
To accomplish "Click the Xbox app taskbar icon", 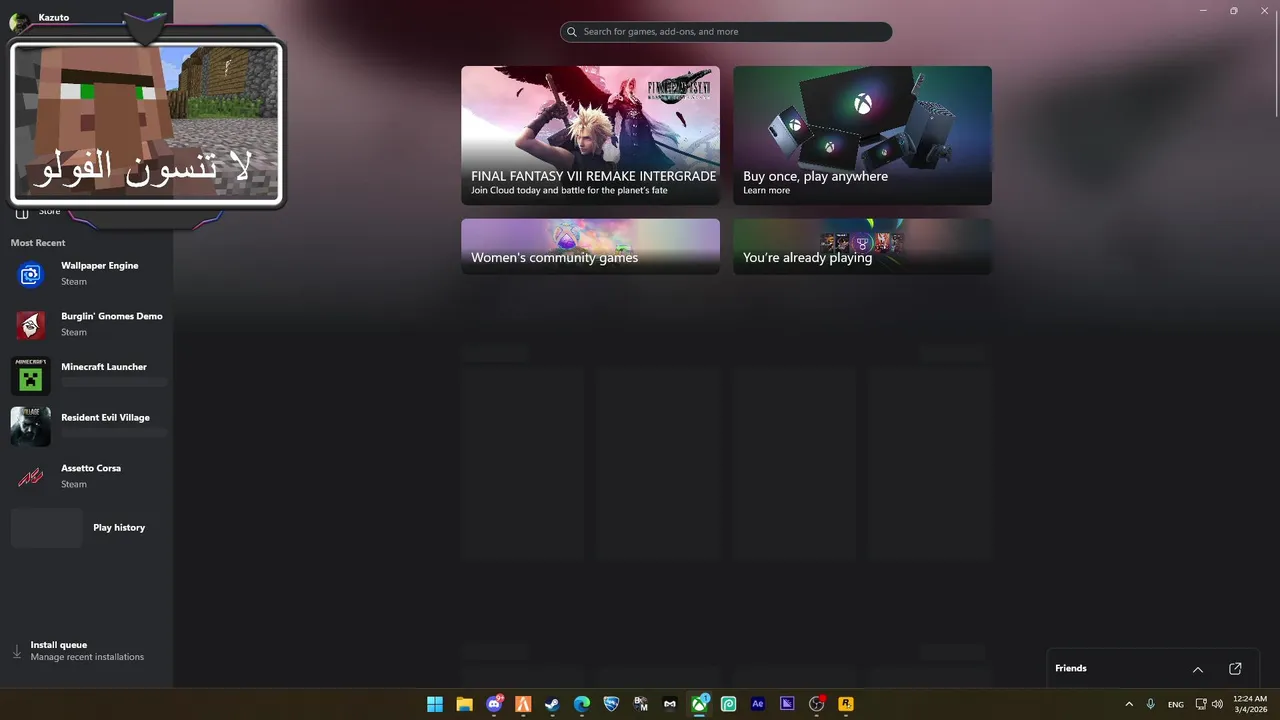I will [699, 704].
